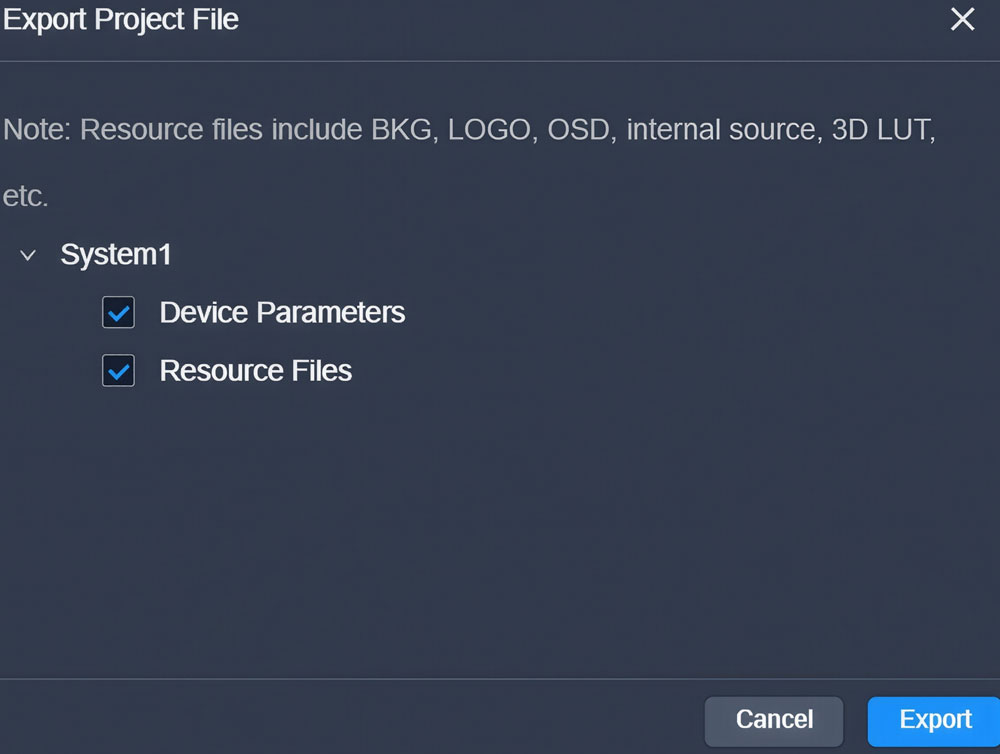Confirm export of System1 files

pyautogui.click(x=933, y=720)
